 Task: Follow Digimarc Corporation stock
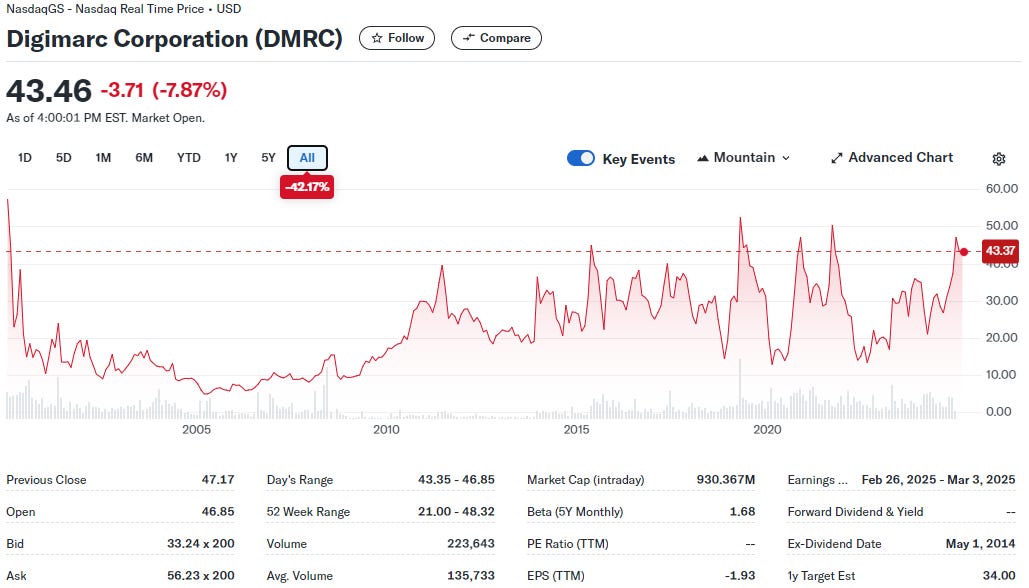click(397, 38)
